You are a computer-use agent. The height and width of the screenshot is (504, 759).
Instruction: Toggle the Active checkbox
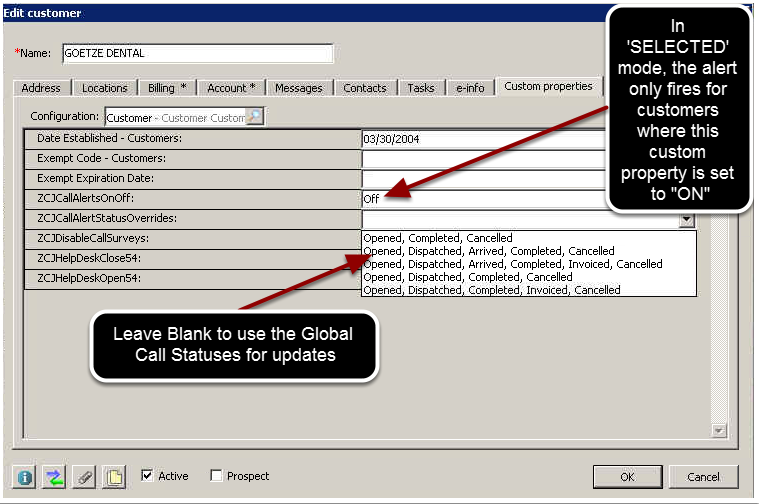click(147, 475)
